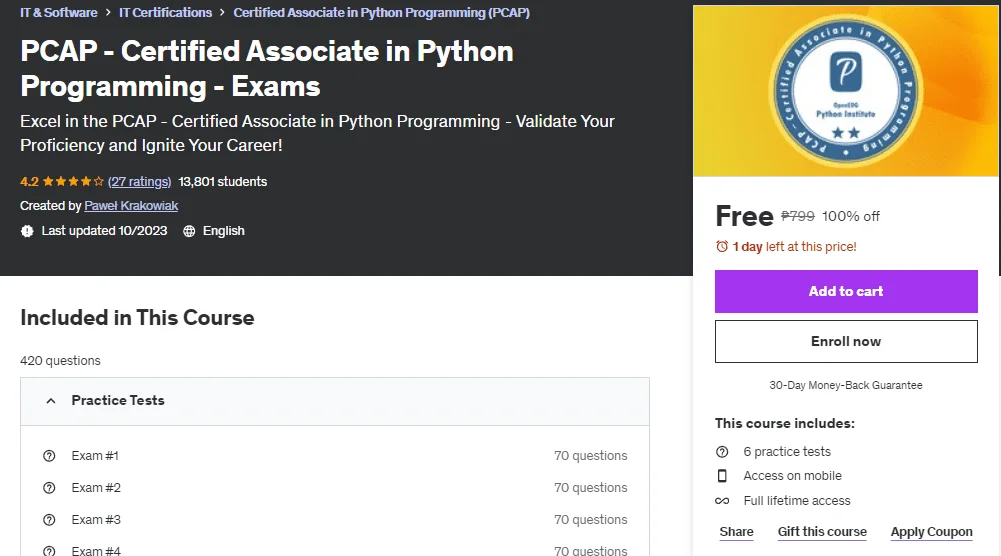Click the course title heading
Screen dimensions: 1001x556
pyautogui.click(x=267, y=68)
